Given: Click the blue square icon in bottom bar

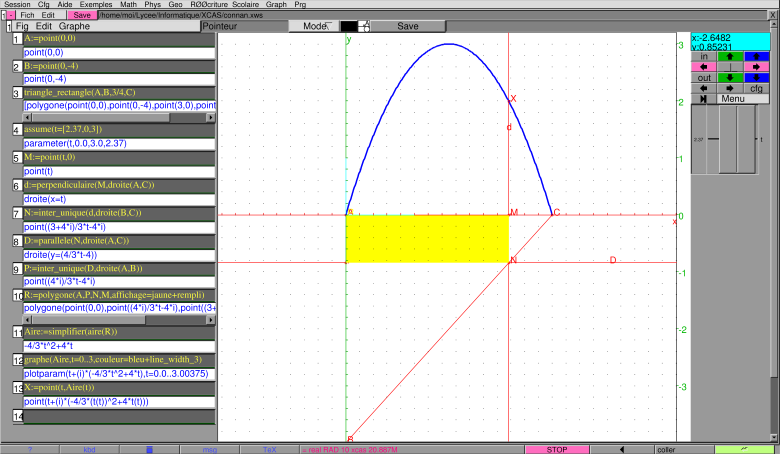Looking at the screenshot, I should pyautogui.click(x=149, y=450).
